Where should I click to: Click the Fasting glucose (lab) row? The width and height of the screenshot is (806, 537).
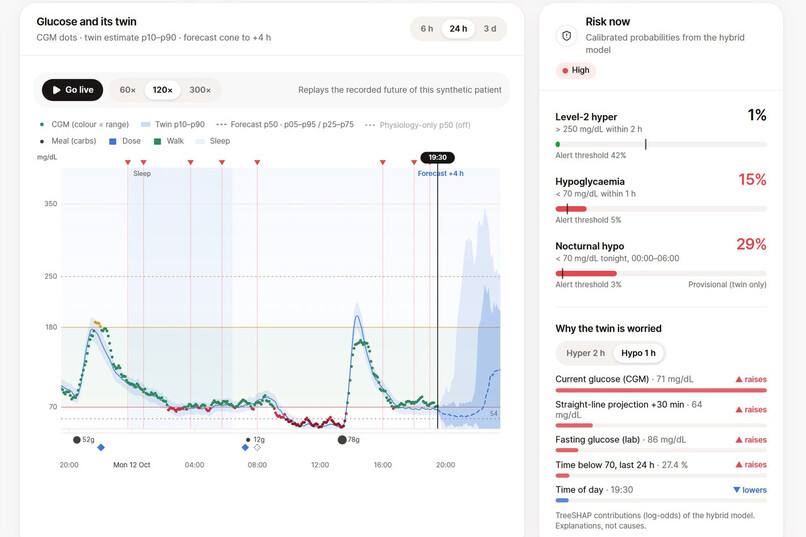661,444
